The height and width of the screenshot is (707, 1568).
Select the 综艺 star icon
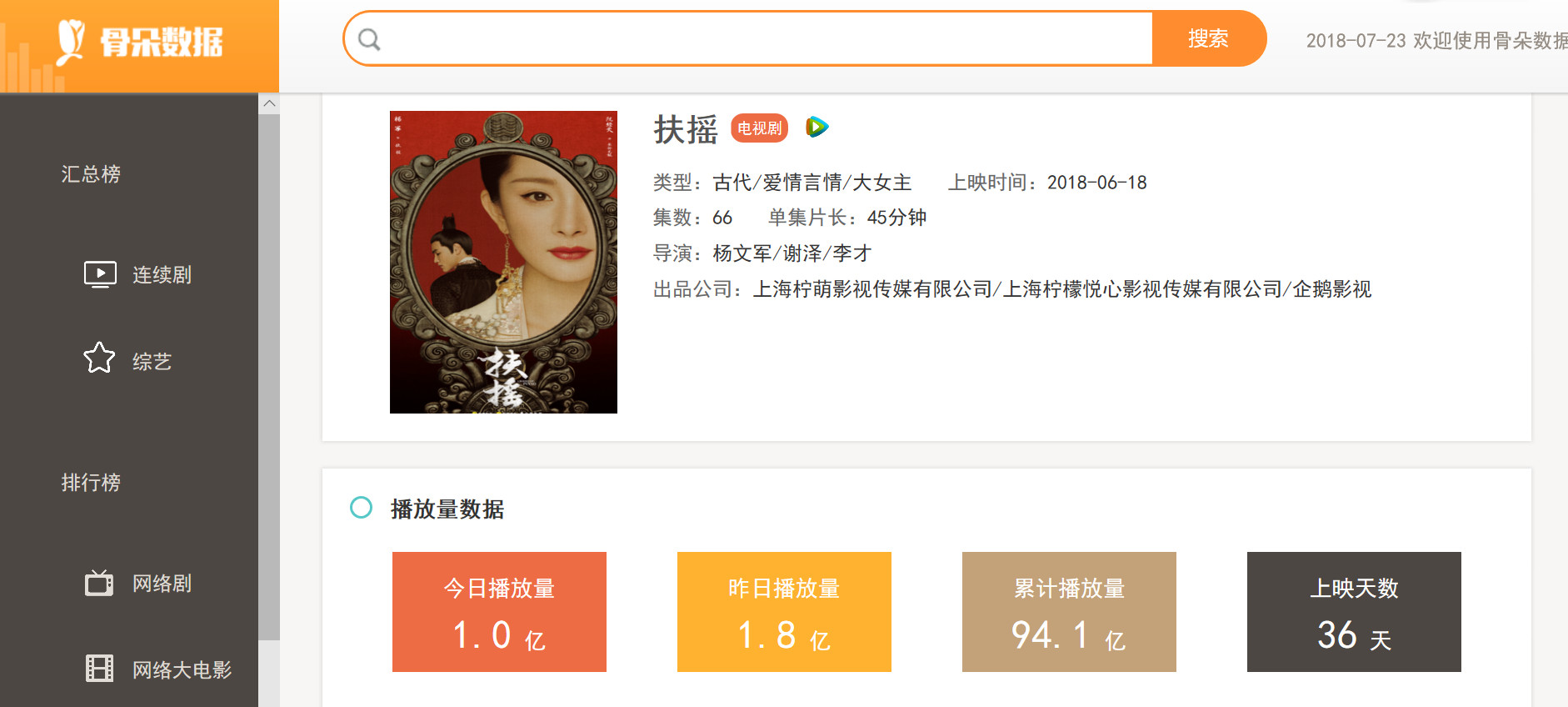[x=99, y=358]
